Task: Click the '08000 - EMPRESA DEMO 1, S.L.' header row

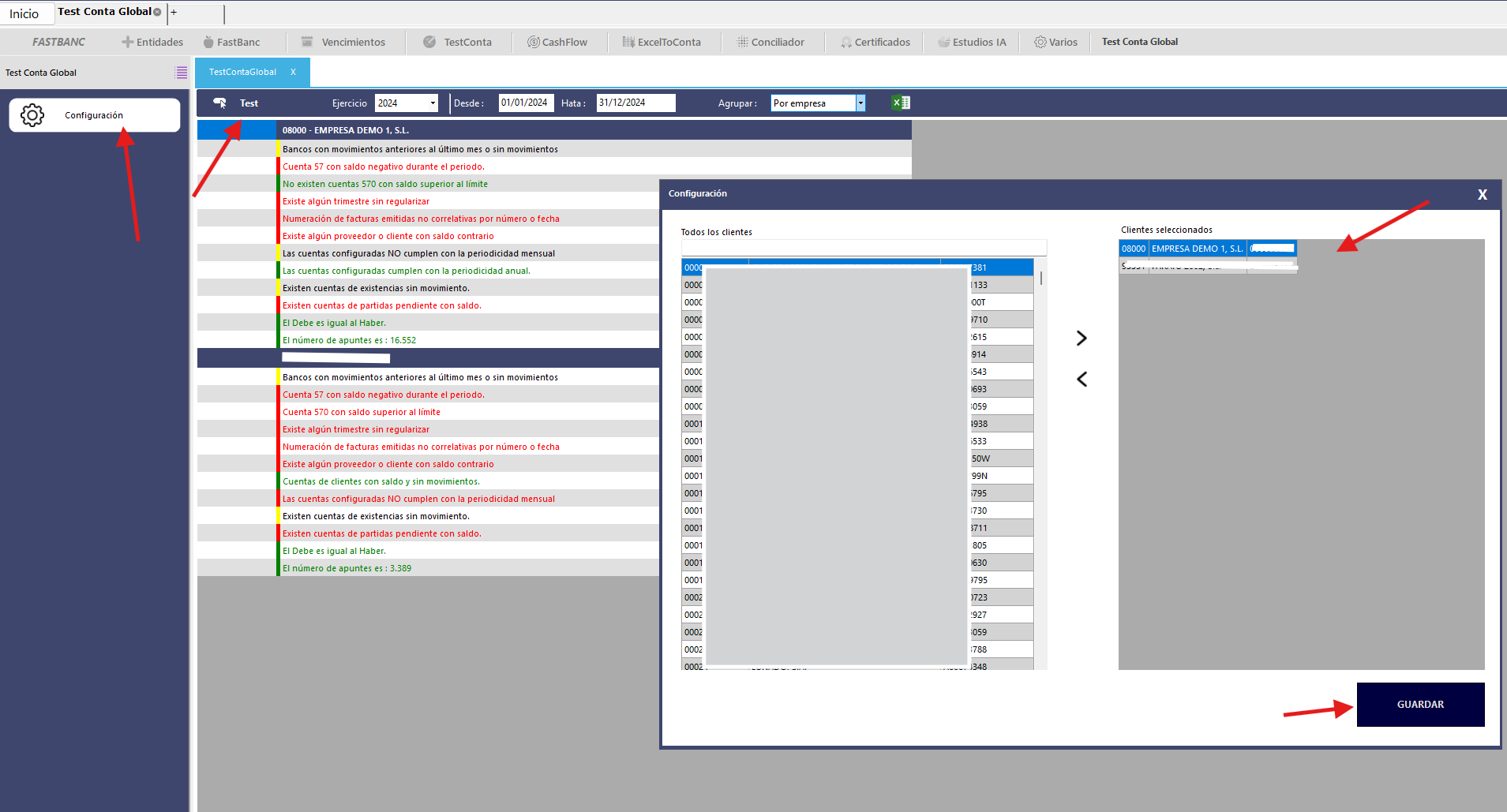Action: point(554,130)
